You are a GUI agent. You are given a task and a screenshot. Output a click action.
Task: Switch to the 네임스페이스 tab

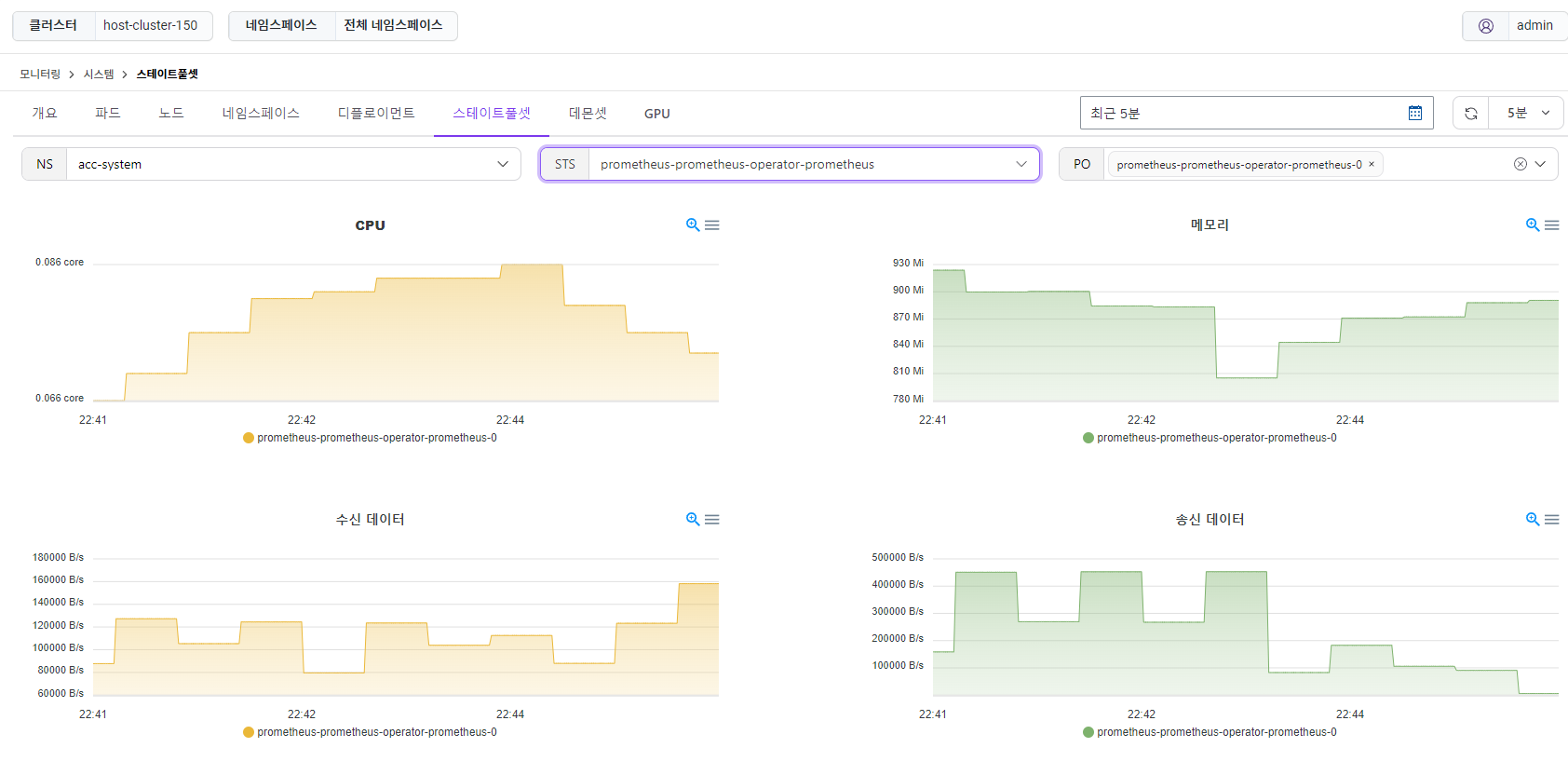click(x=261, y=113)
